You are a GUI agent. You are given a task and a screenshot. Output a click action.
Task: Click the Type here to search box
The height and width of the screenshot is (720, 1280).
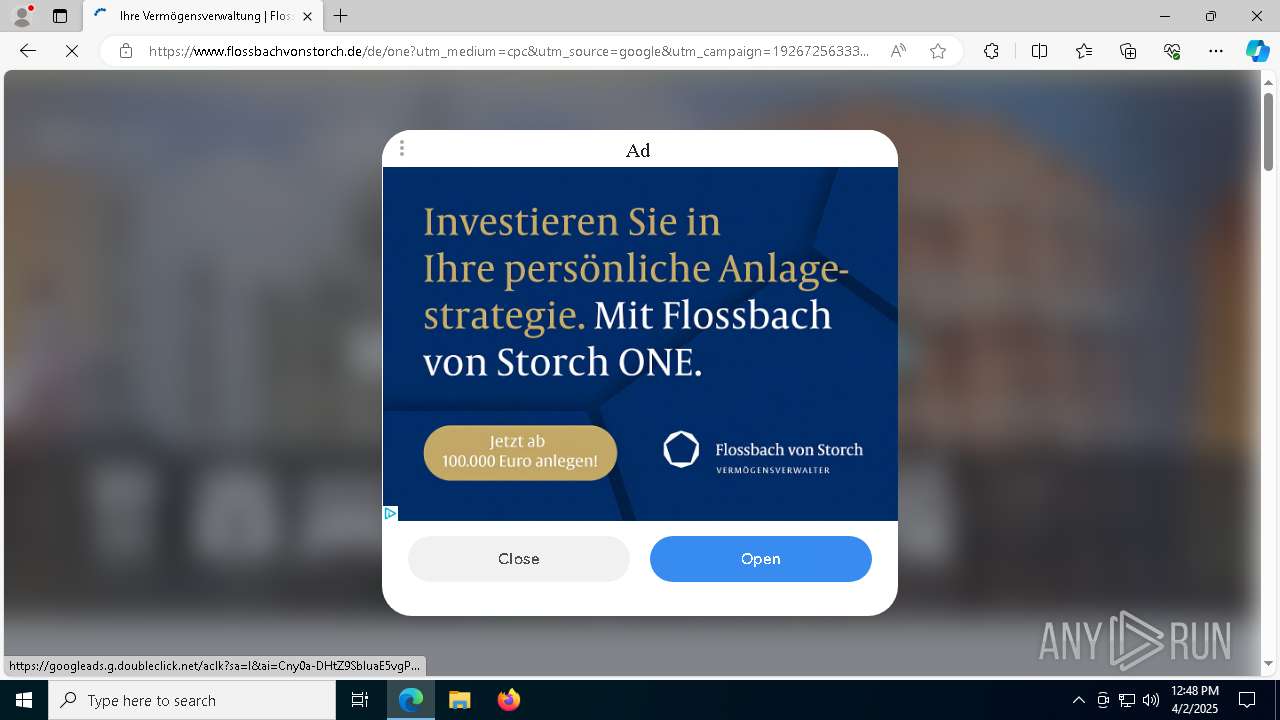tap(192, 700)
